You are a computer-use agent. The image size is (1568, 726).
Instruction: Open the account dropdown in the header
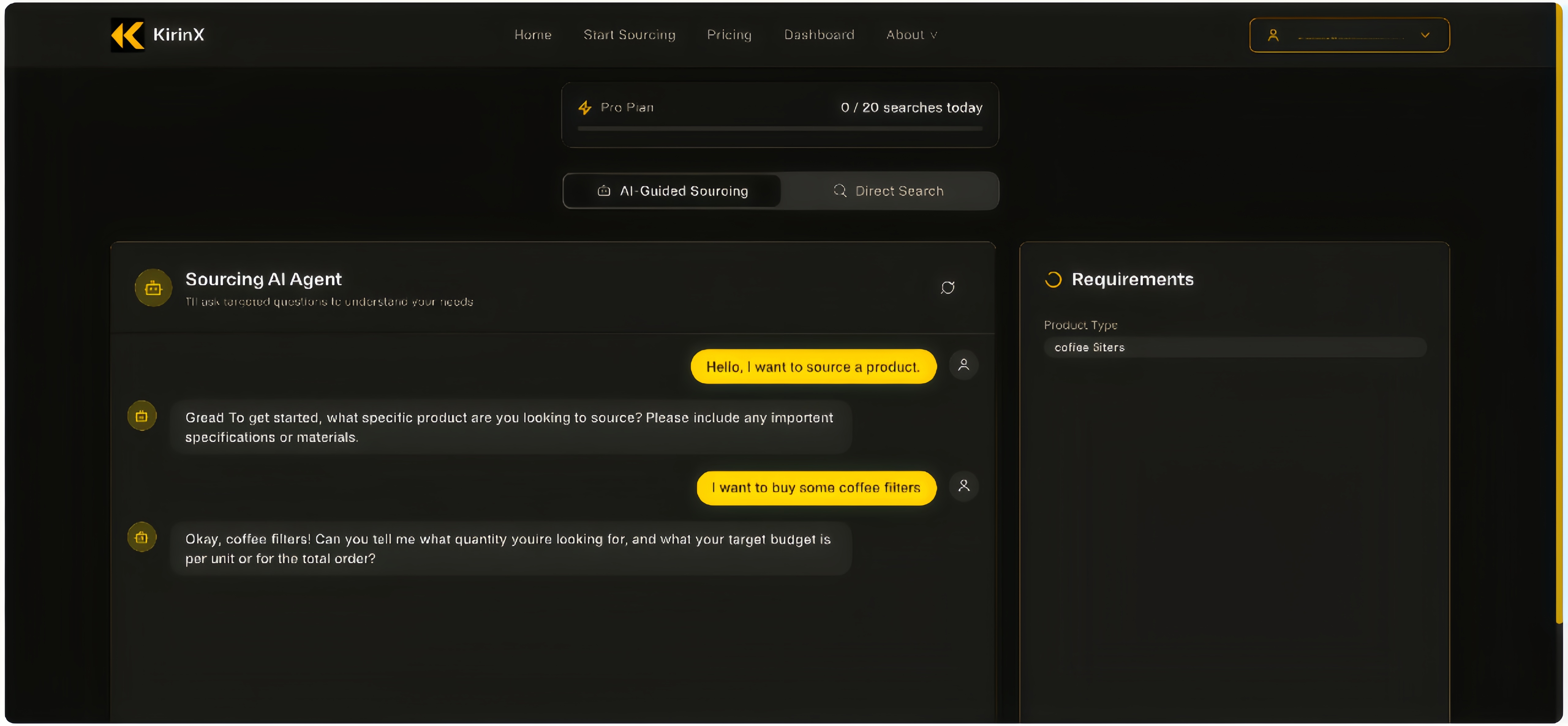[x=1425, y=35]
